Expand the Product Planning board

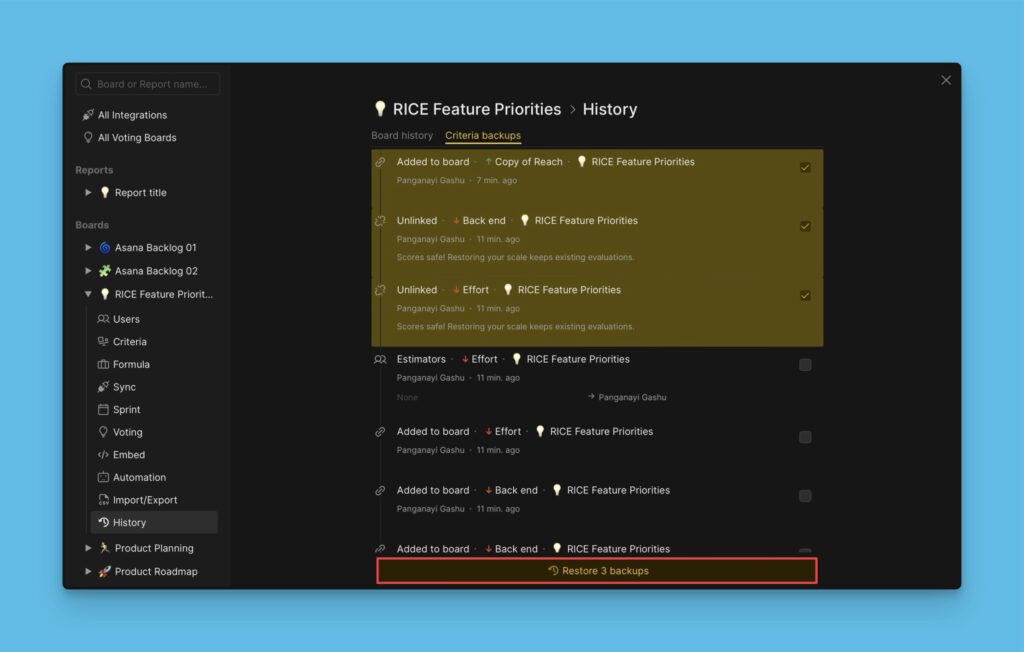(88, 548)
